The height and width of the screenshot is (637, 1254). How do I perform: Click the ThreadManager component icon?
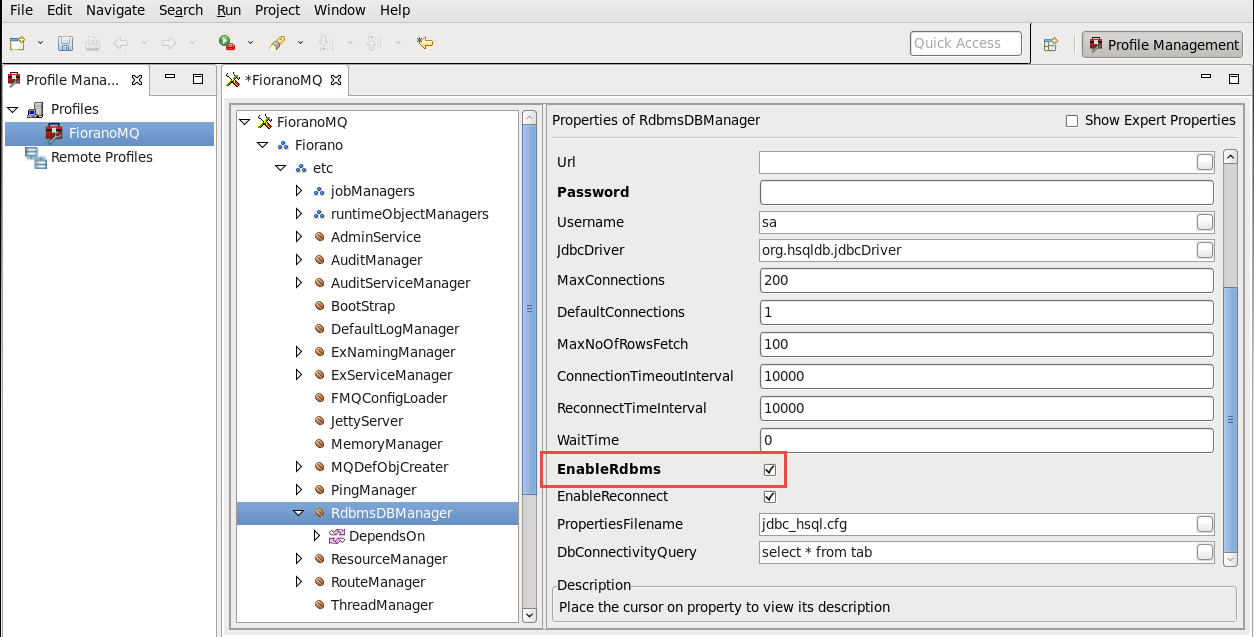319,605
